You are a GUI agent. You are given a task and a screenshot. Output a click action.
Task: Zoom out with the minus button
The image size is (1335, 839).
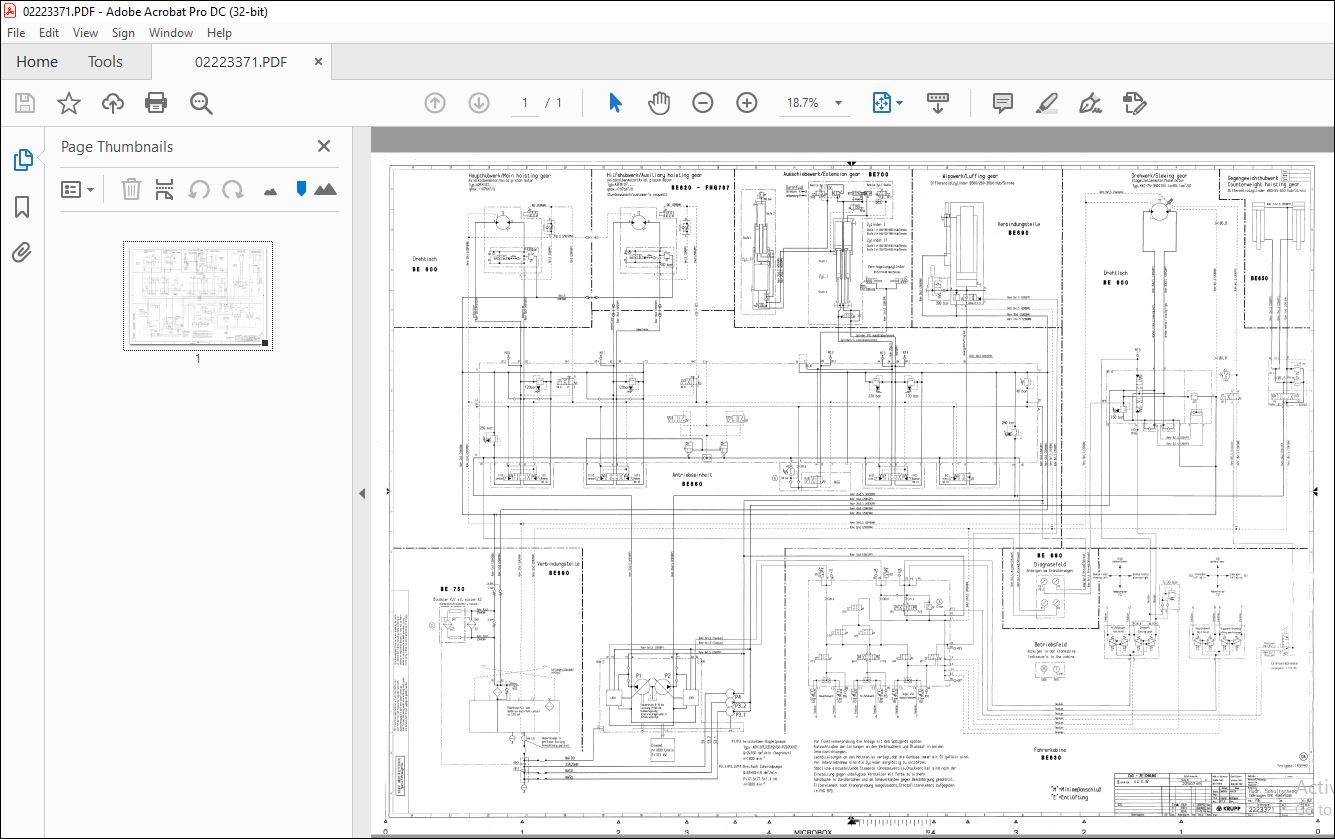coord(703,103)
